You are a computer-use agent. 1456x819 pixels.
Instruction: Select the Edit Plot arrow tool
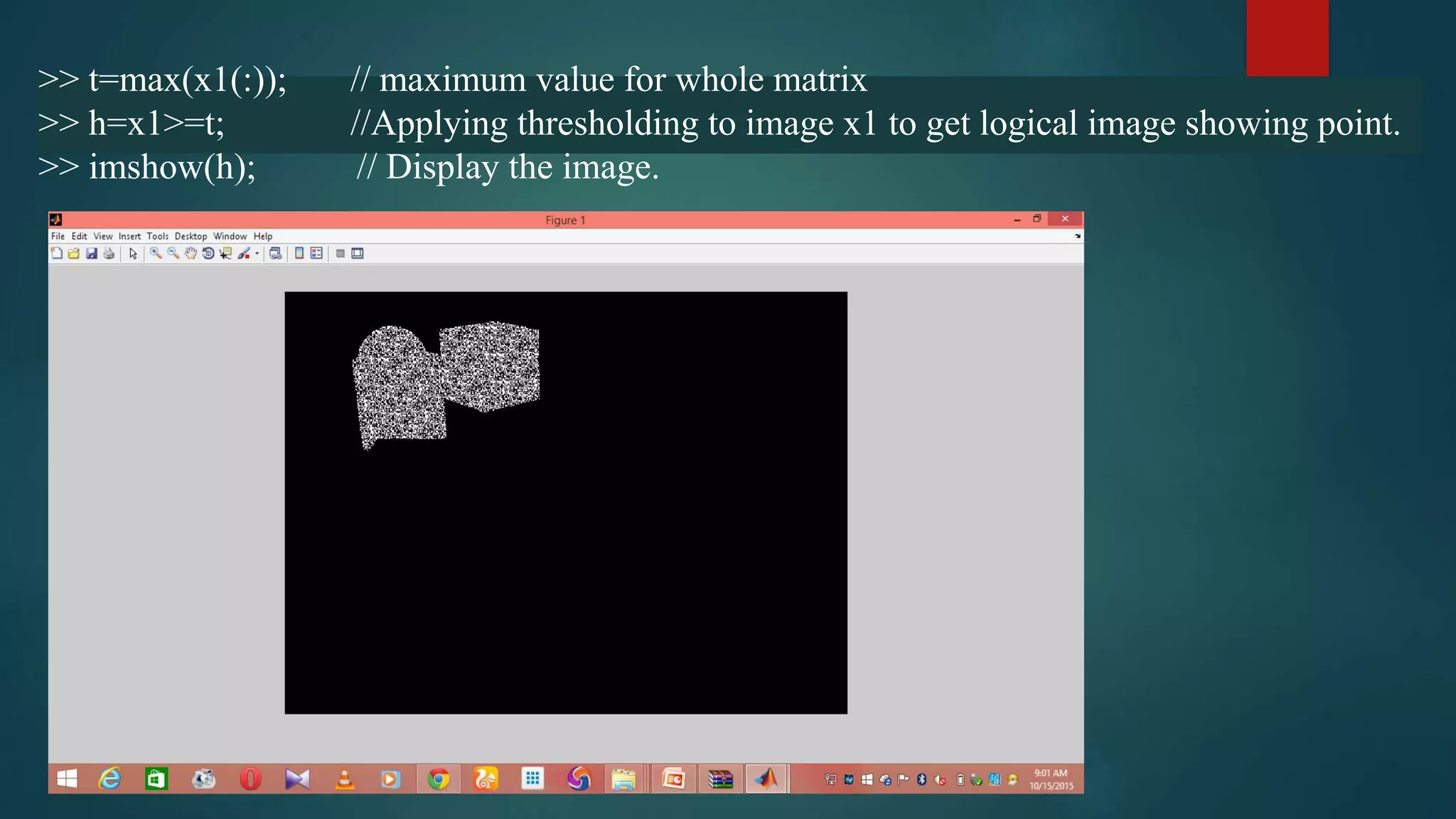click(x=133, y=253)
